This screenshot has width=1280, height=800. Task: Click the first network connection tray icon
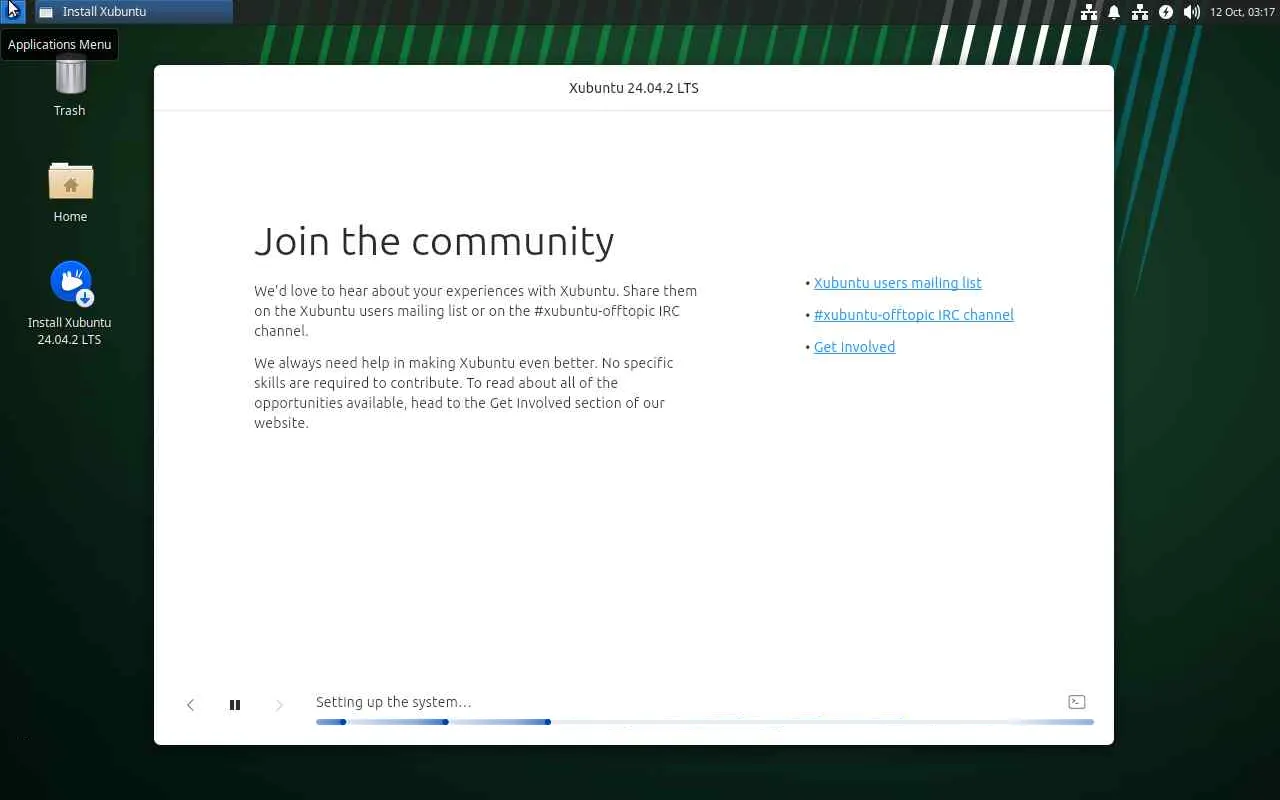(x=1089, y=12)
